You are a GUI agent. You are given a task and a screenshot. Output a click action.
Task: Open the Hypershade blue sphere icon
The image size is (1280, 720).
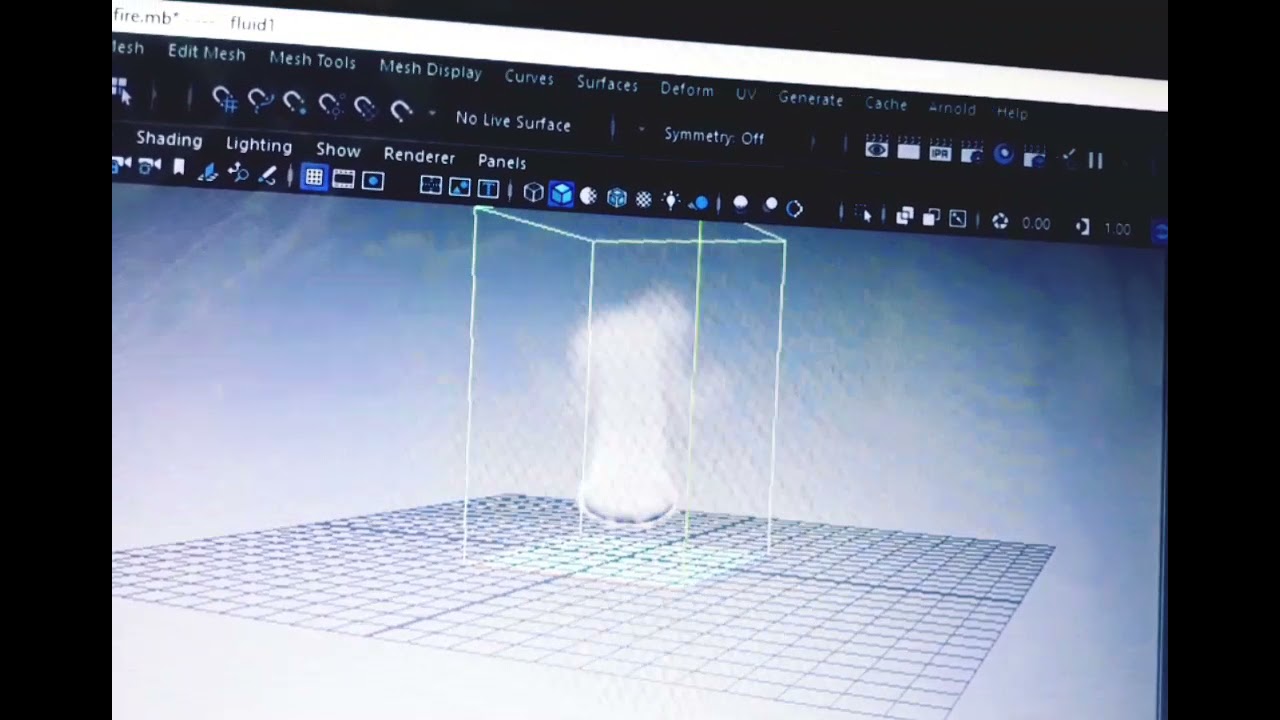[1004, 155]
